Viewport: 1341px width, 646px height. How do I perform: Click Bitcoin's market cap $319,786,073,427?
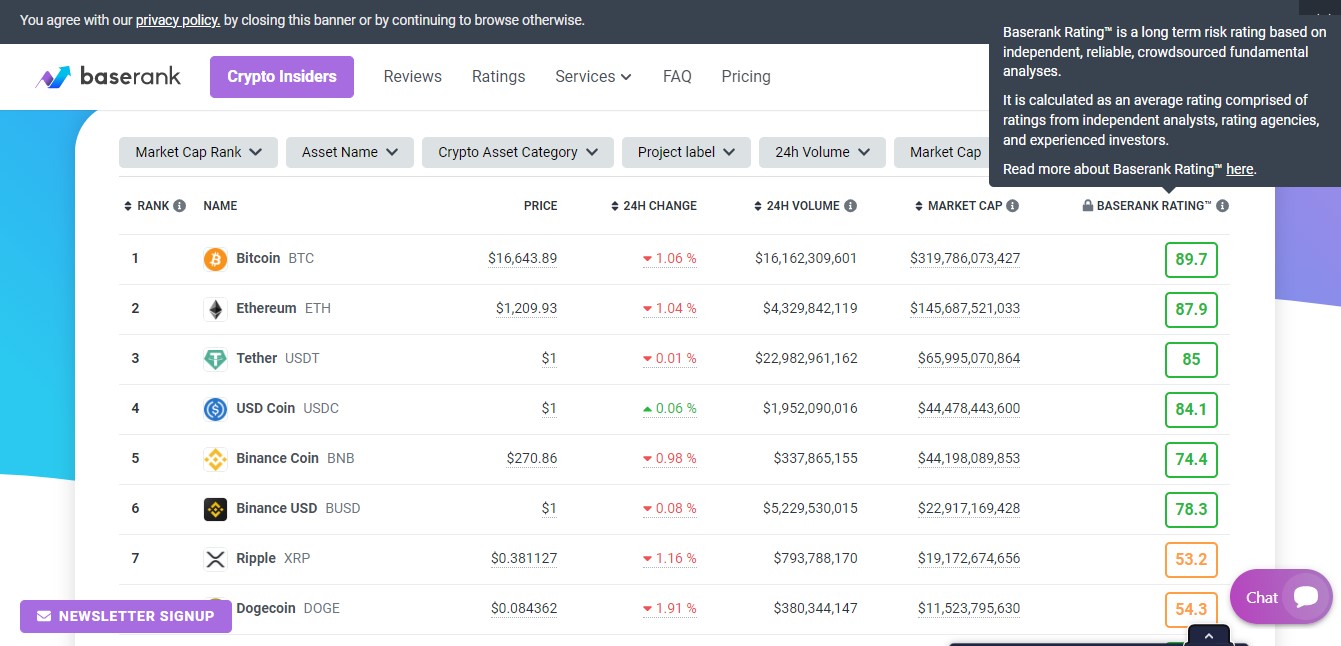[x=965, y=259]
